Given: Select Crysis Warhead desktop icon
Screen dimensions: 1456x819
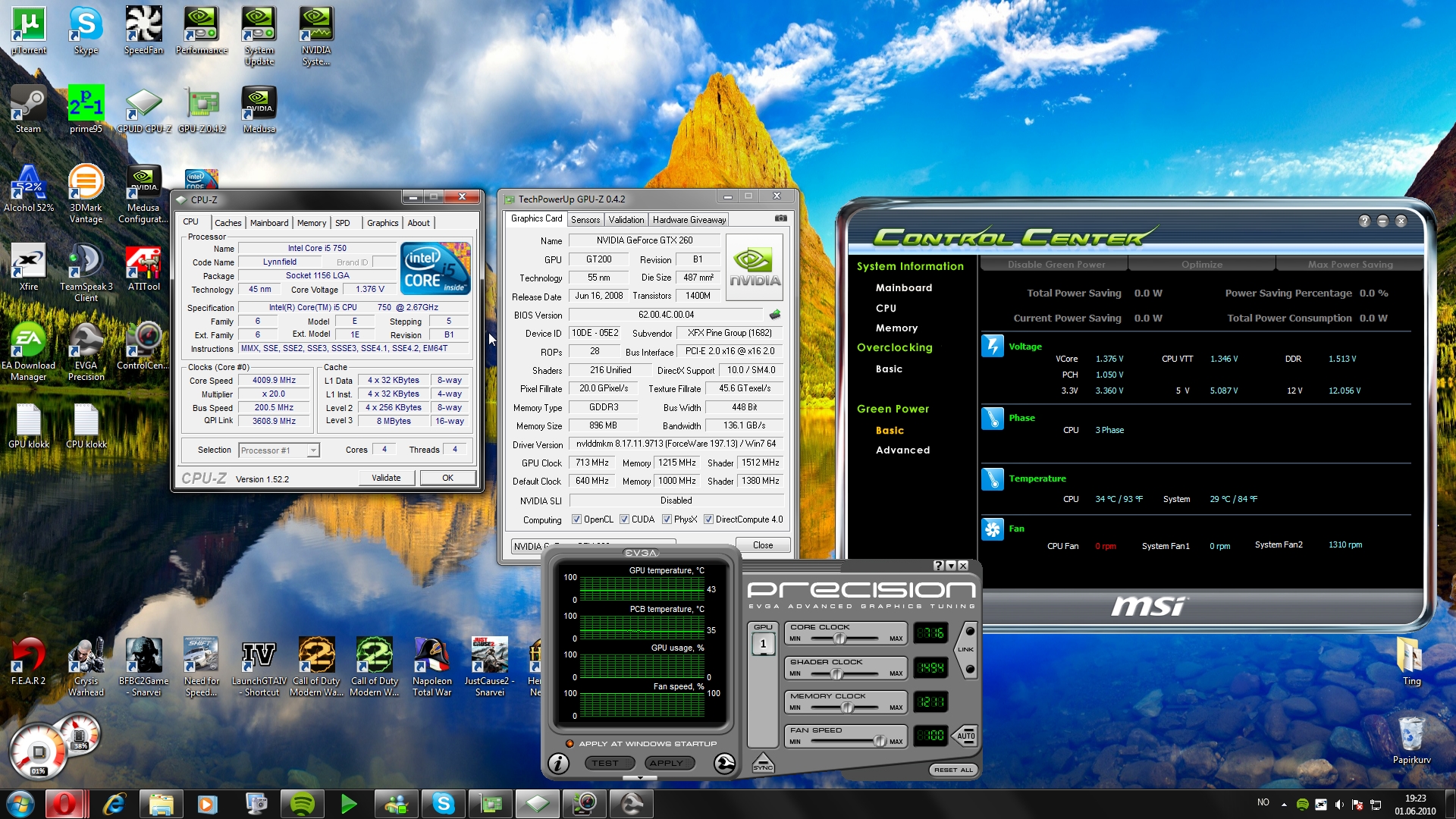Looking at the screenshot, I should tap(86, 667).
